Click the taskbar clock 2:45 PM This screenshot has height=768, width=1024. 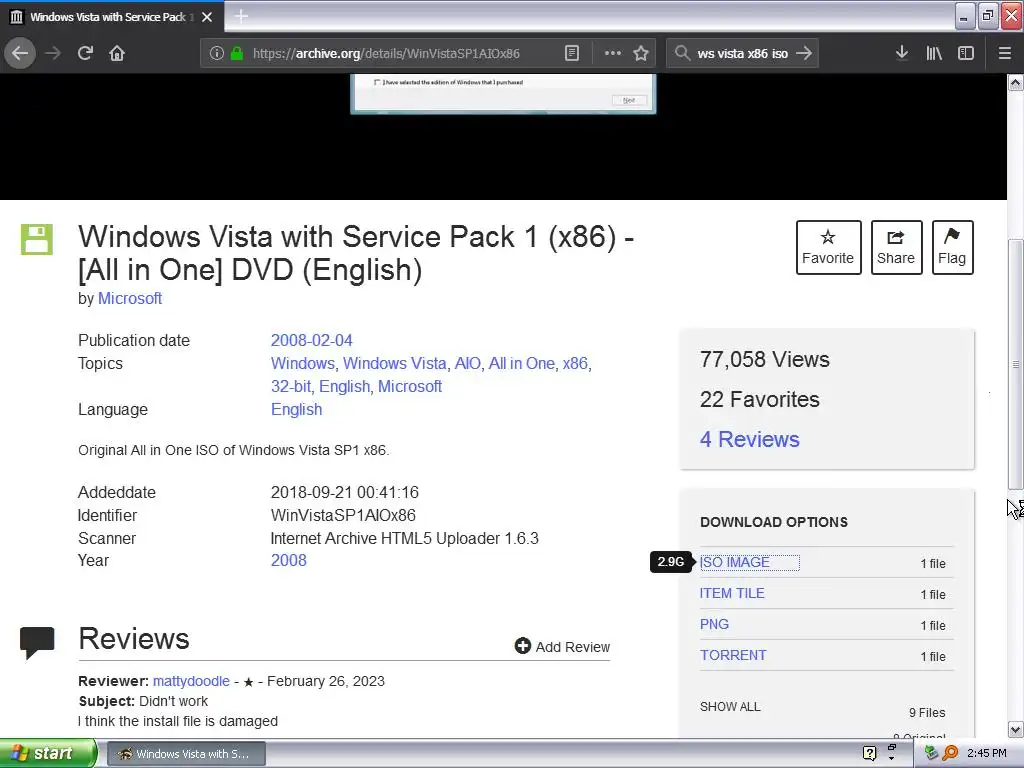[x=987, y=753]
